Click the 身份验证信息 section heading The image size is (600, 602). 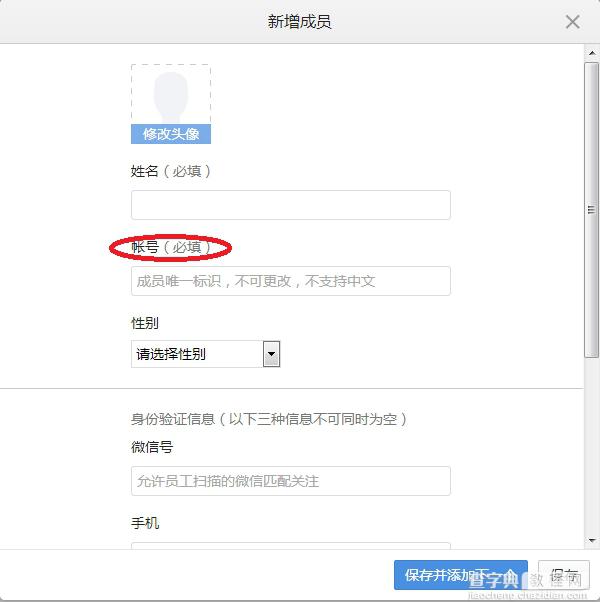[269, 419]
